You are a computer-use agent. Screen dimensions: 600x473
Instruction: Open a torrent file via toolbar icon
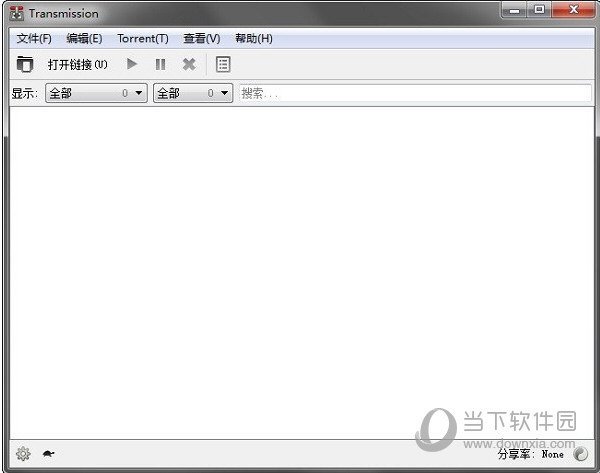(25, 64)
